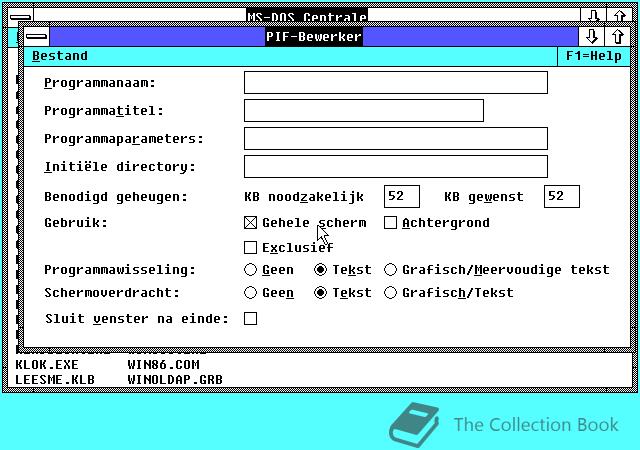
Task: Select the KB noodzakelijk value field
Action: (402, 196)
